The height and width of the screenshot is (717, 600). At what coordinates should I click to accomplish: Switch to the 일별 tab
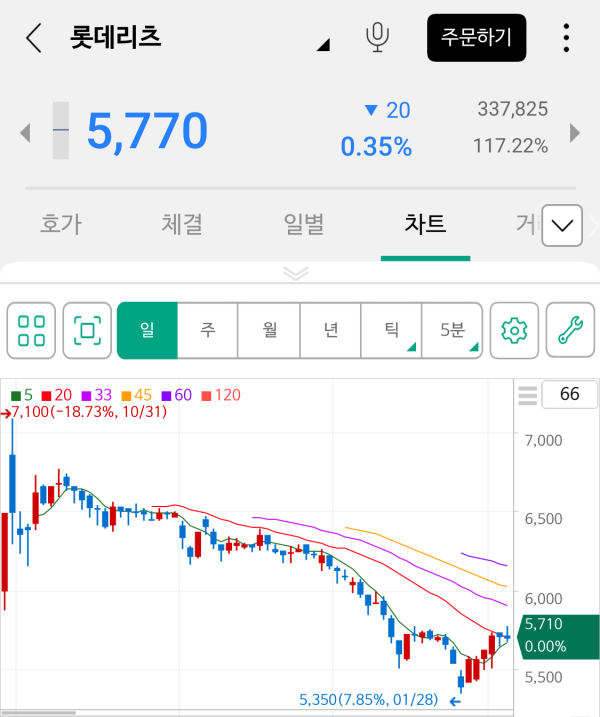[304, 225]
